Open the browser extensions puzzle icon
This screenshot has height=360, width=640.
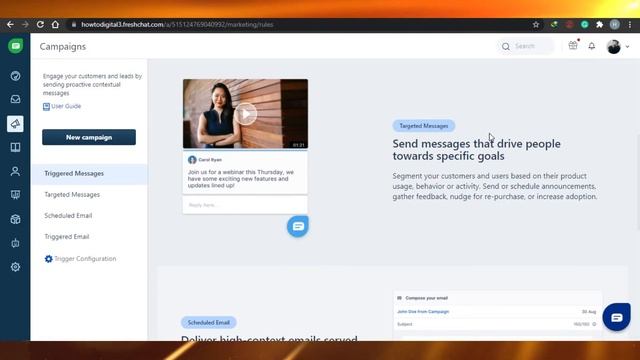click(x=600, y=24)
